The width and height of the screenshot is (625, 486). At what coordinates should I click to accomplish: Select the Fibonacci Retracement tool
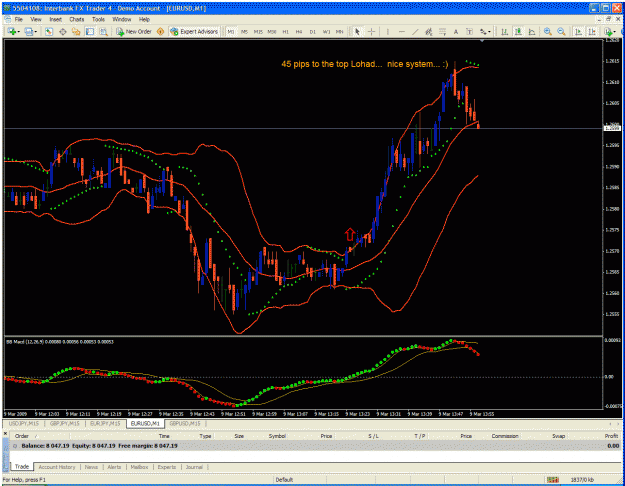(x=442, y=31)
